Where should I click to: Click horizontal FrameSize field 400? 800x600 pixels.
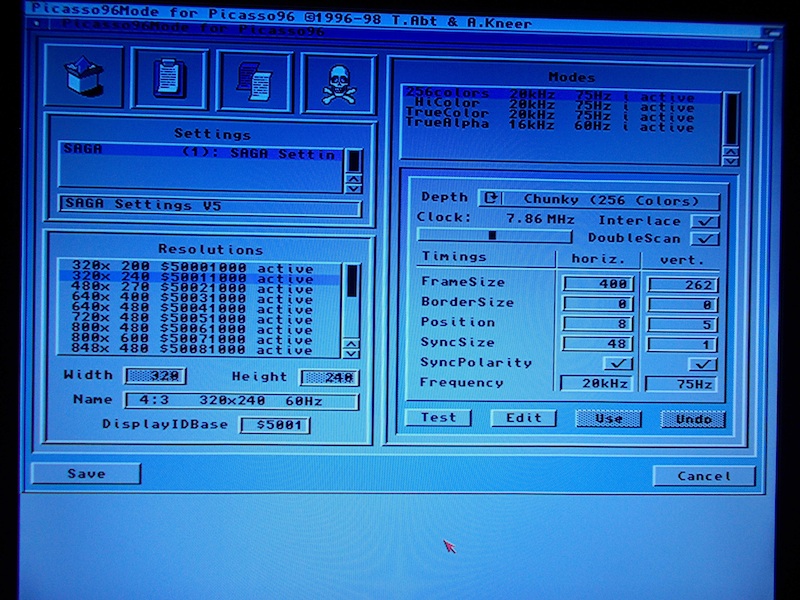tap(598, 283)
